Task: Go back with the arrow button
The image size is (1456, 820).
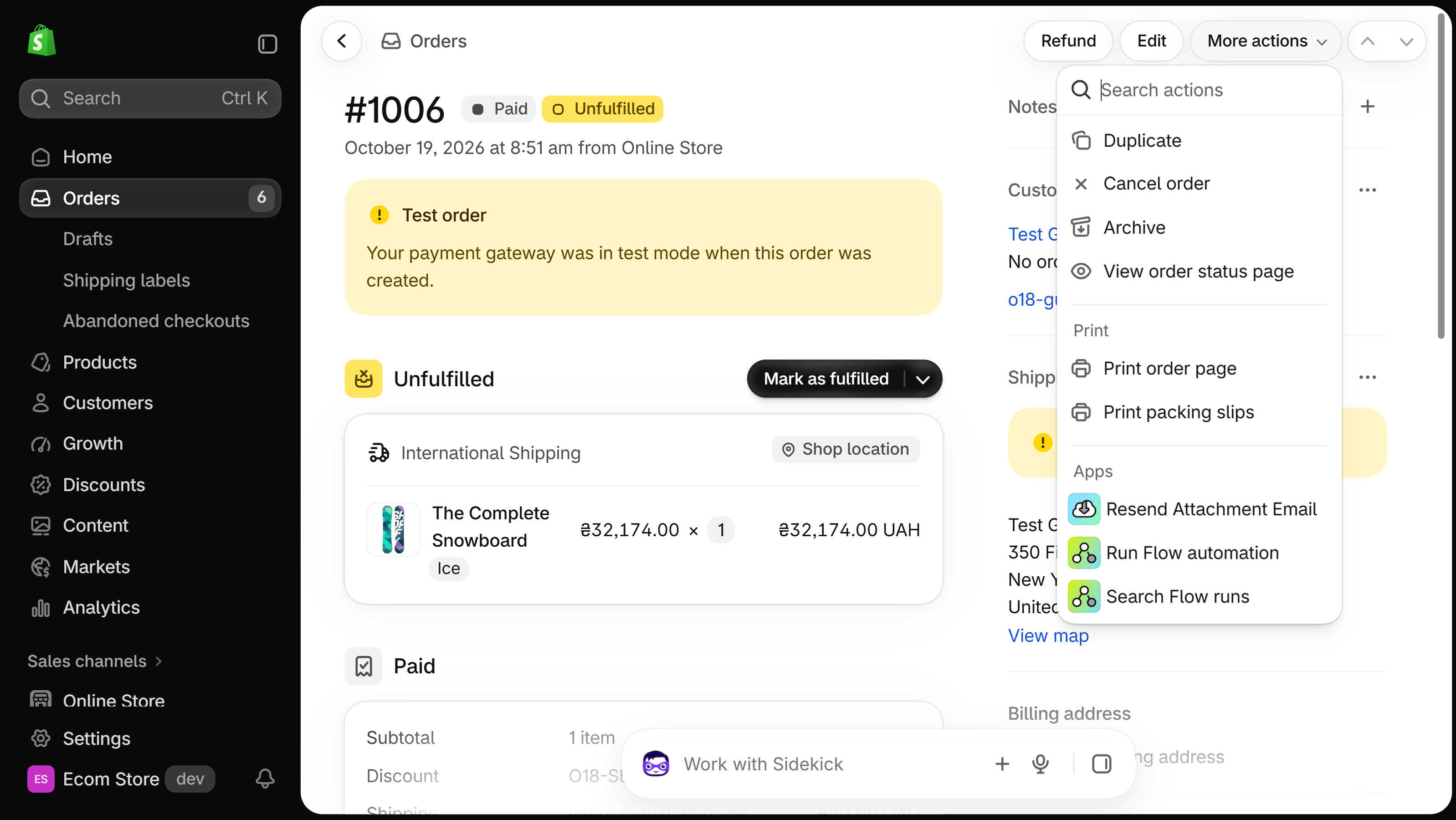Action: (x=342, y=41)
